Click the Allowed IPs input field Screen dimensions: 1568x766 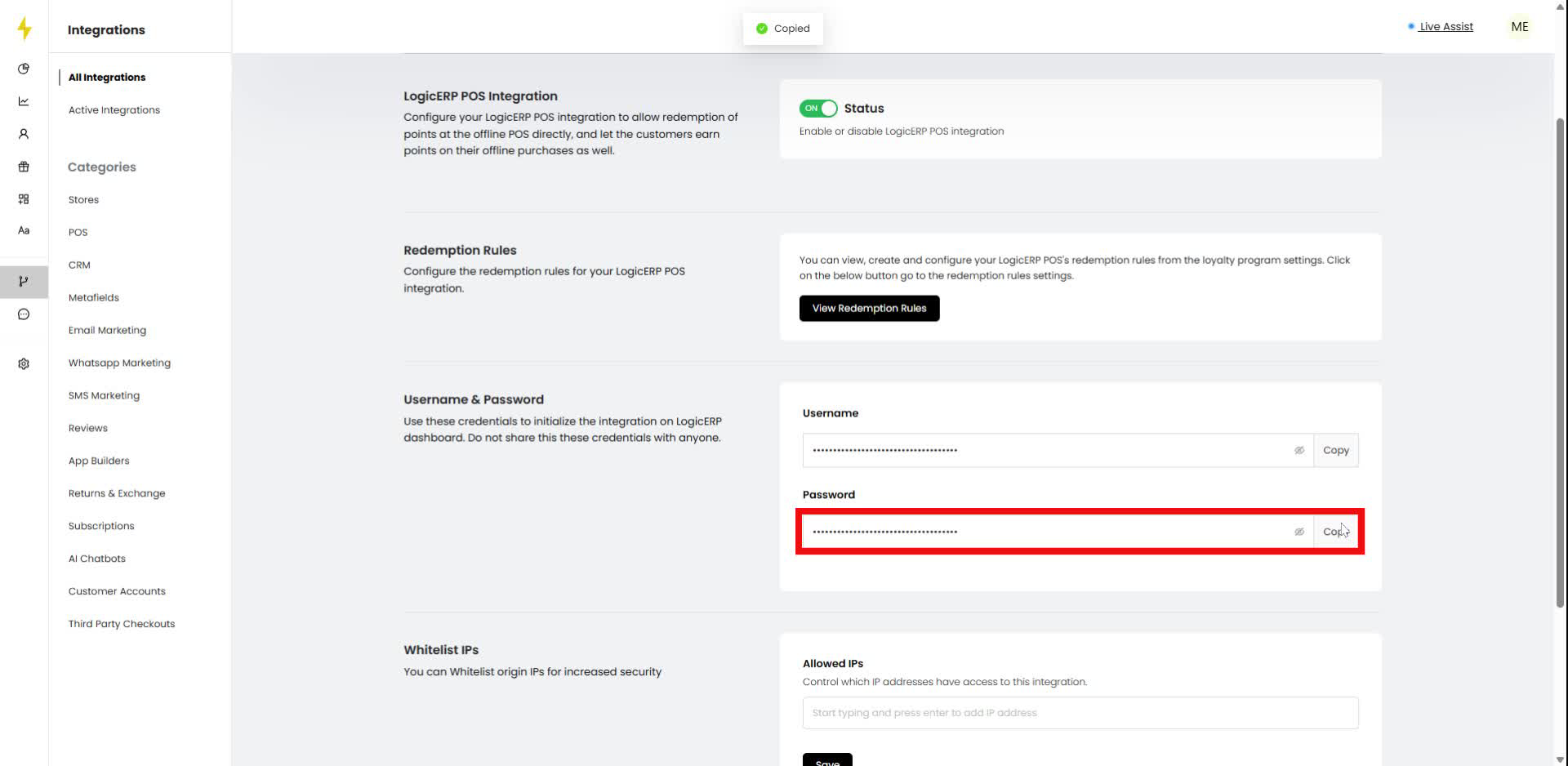[1080, 712]
